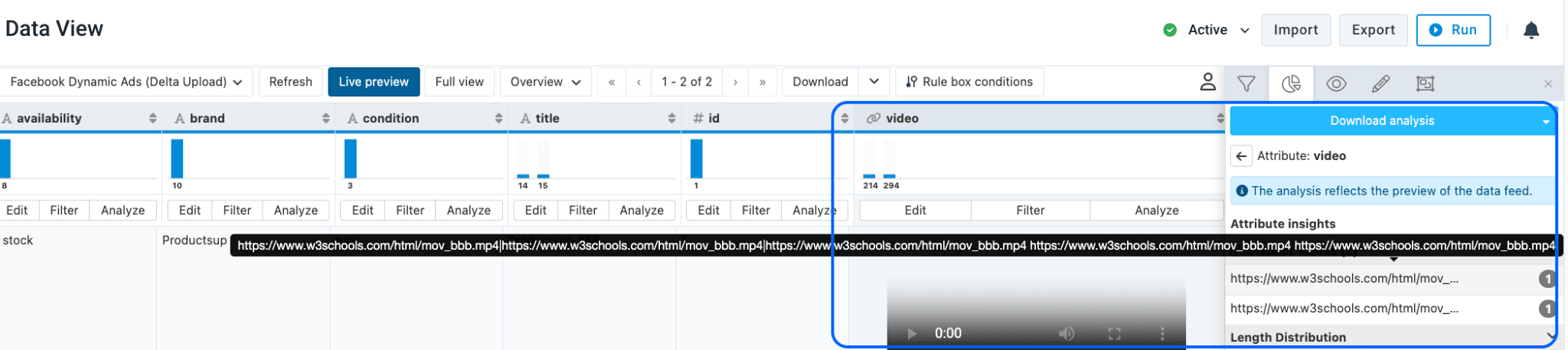Open the video player options menu
This screenshot has height=350, width=1568.
point(1162,334)
